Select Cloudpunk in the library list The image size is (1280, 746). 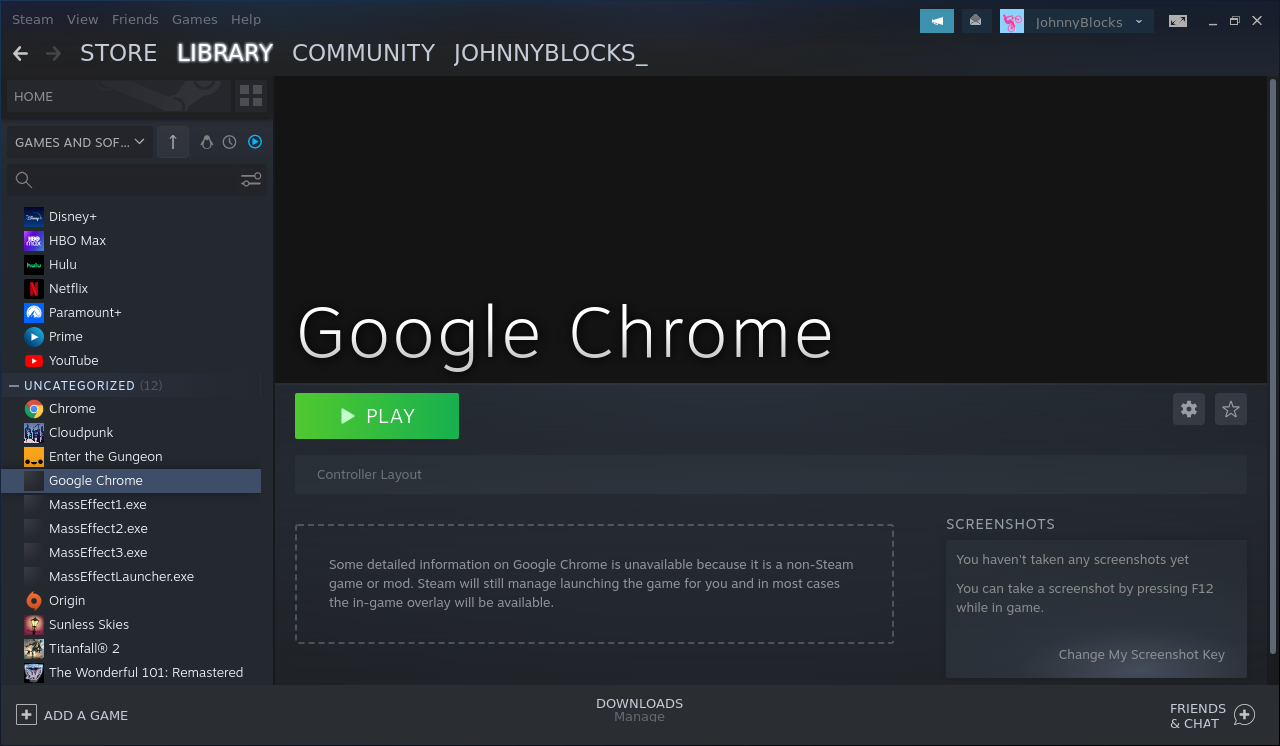(x=131, y=432)
